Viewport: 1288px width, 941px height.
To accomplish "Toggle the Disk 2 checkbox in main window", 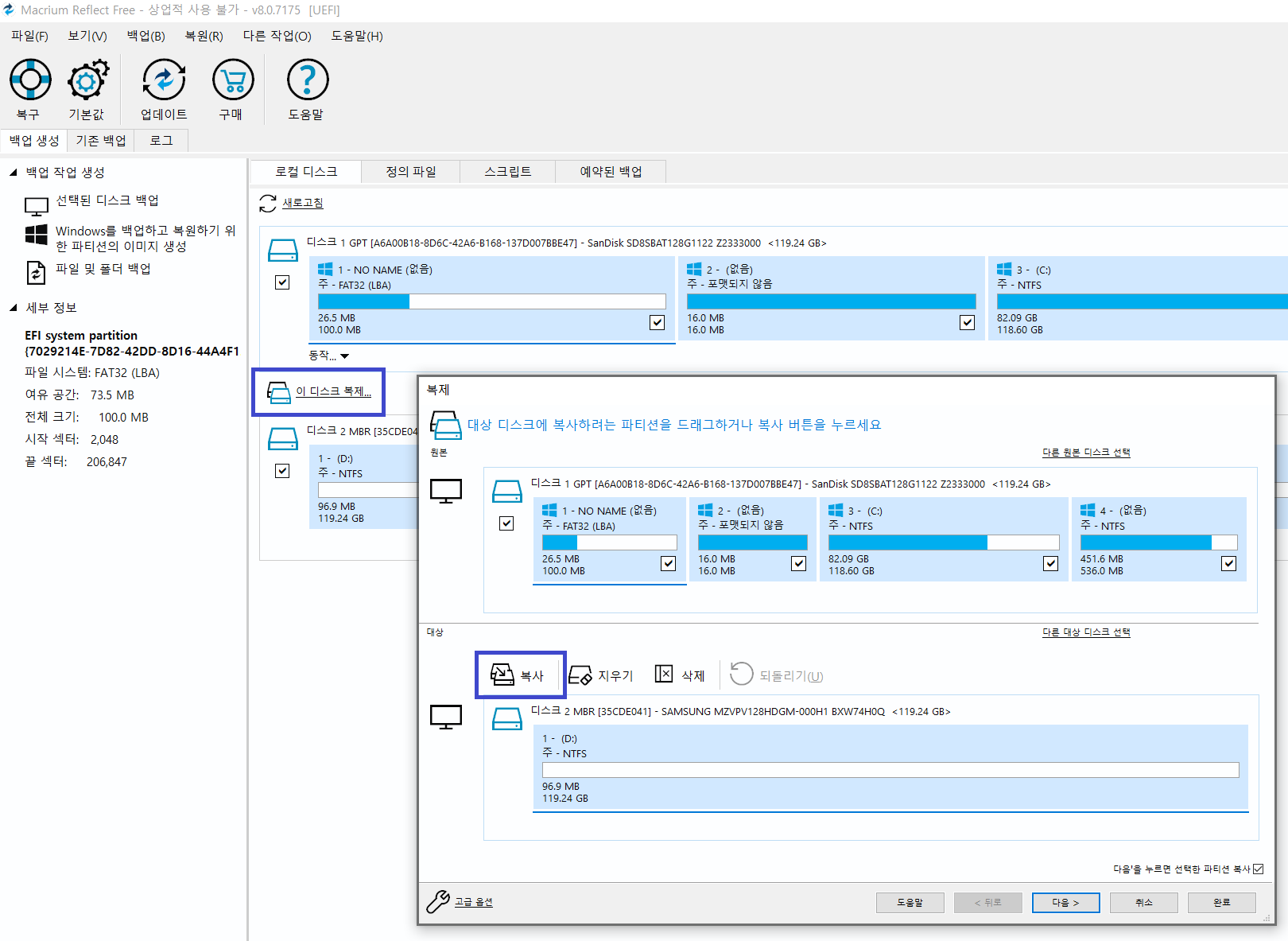I will pos(282,471).
